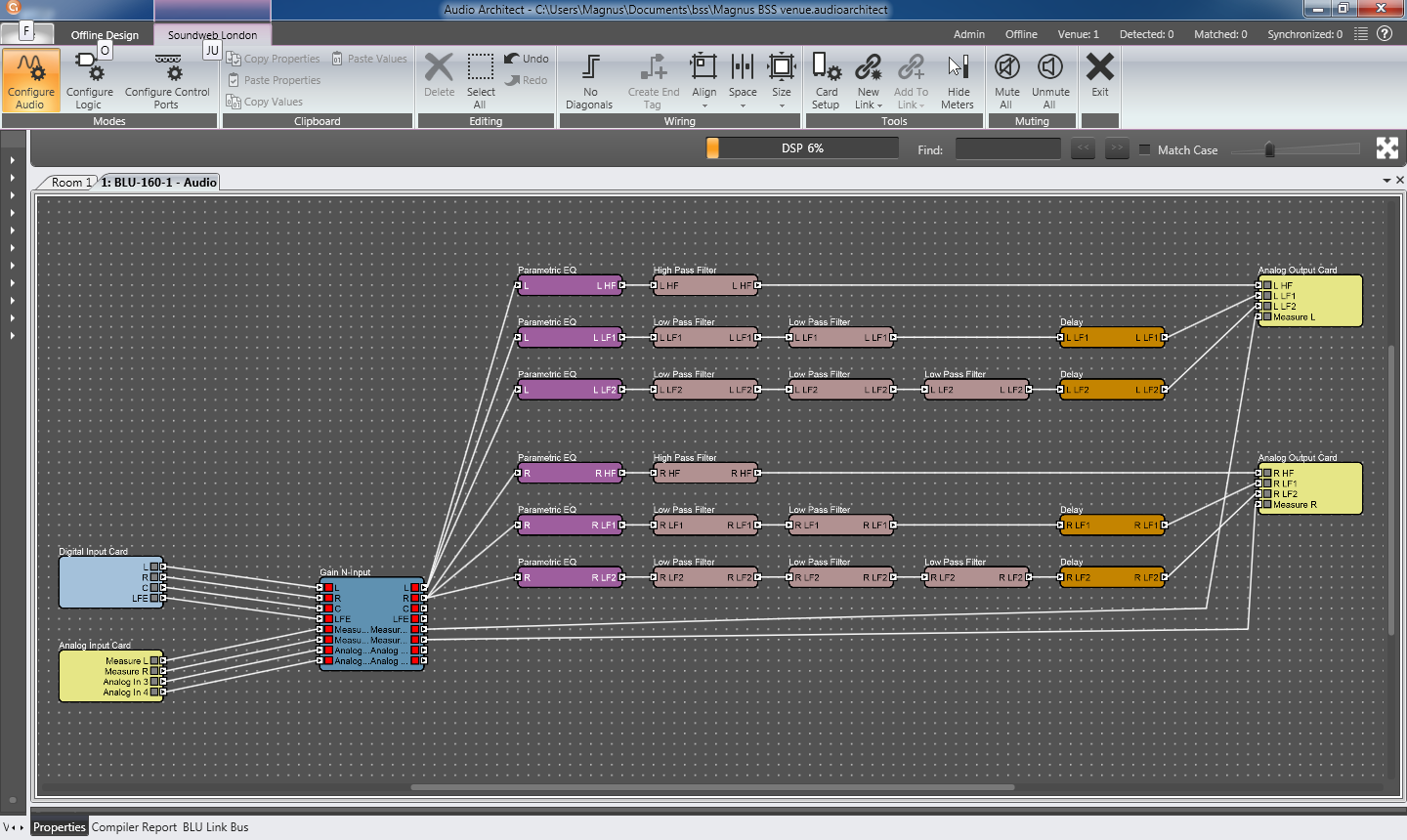Toggle mute on Gain N-Input L channel
Screen dimensions: 1407x840
[x=329, y=588]
